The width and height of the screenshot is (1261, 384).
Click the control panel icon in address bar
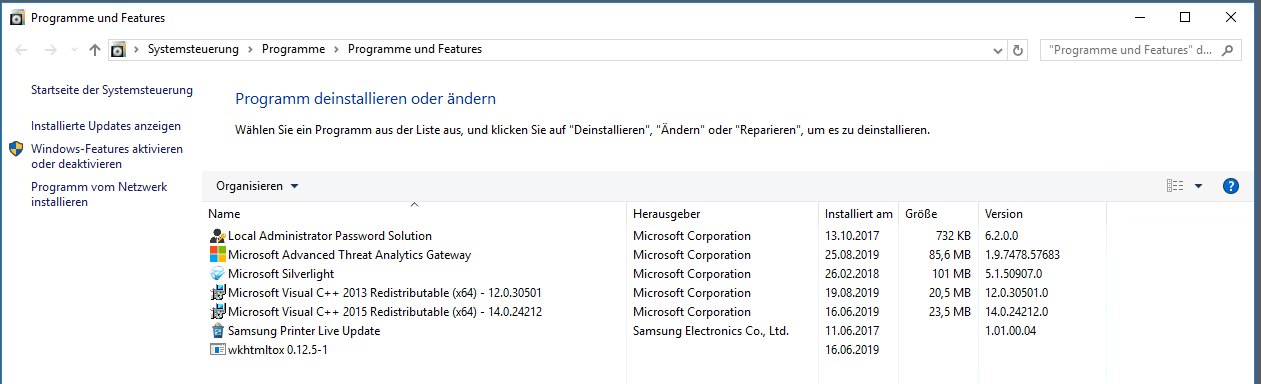click(x=118, y=49)
